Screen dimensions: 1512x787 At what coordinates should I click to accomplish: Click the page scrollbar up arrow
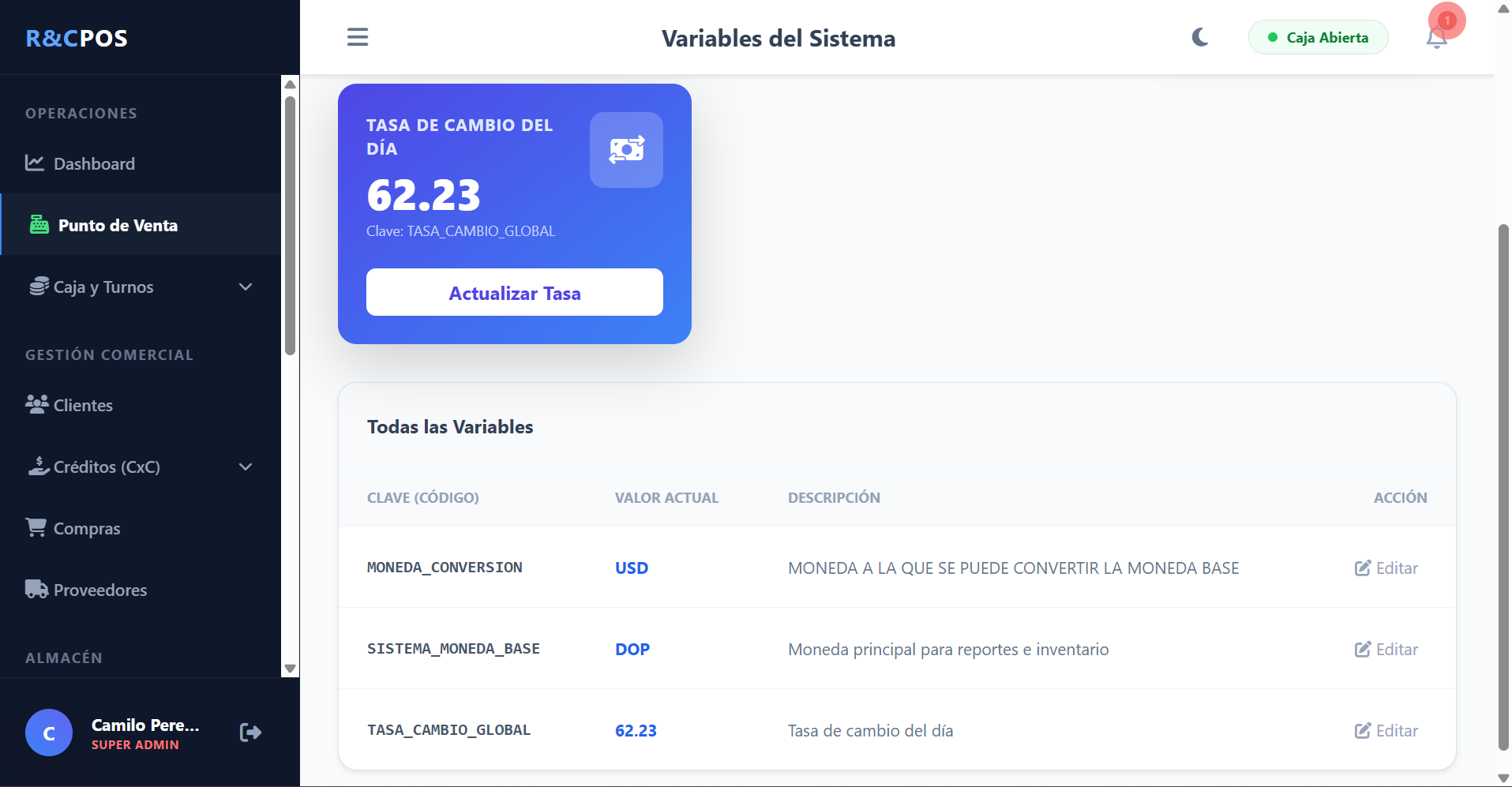tap(1503, 9)
